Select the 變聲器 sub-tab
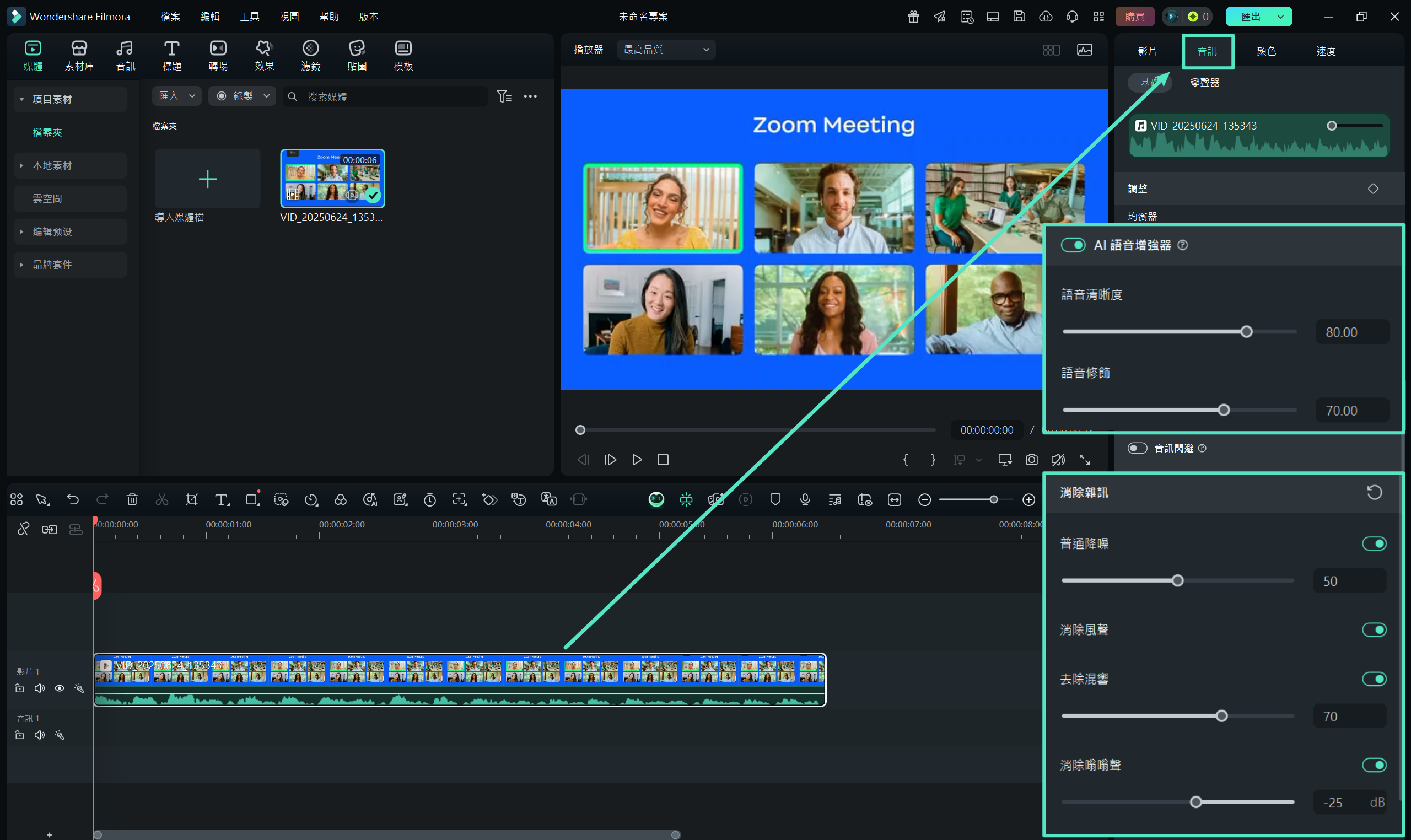Screen dimensions: 1411x840 tap(1204, 83)
